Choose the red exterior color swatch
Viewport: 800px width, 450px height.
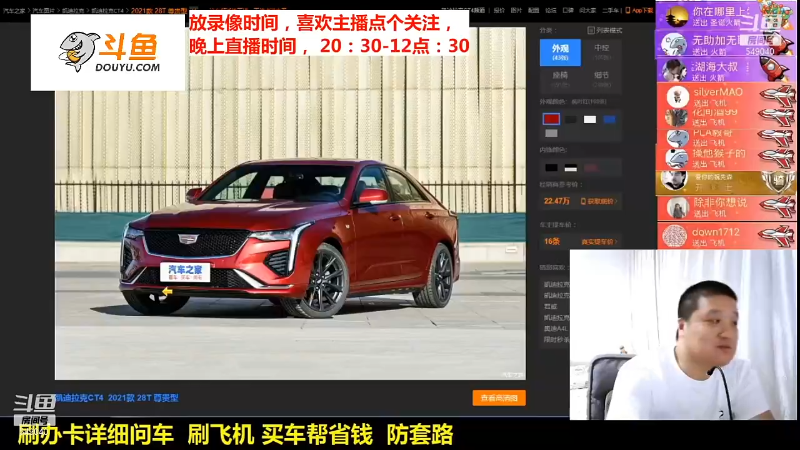click(551, 119)
